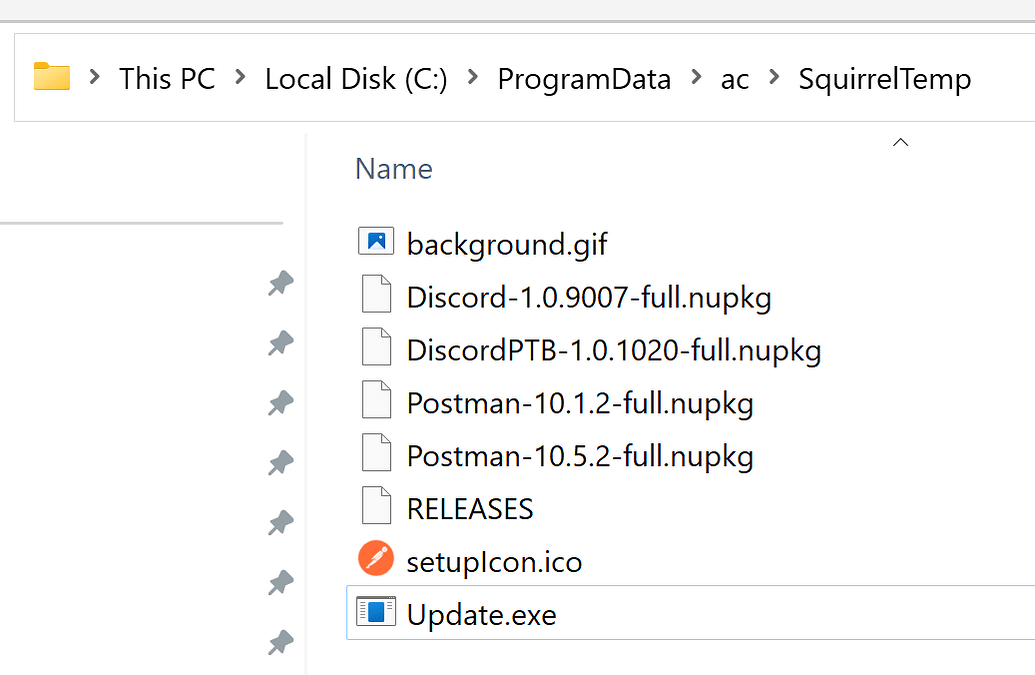Select the DiscordPTB-1.0.1020-full.nupkg file icon
The height and width of the screenshot is (675, 1035).
coord(376,348)
